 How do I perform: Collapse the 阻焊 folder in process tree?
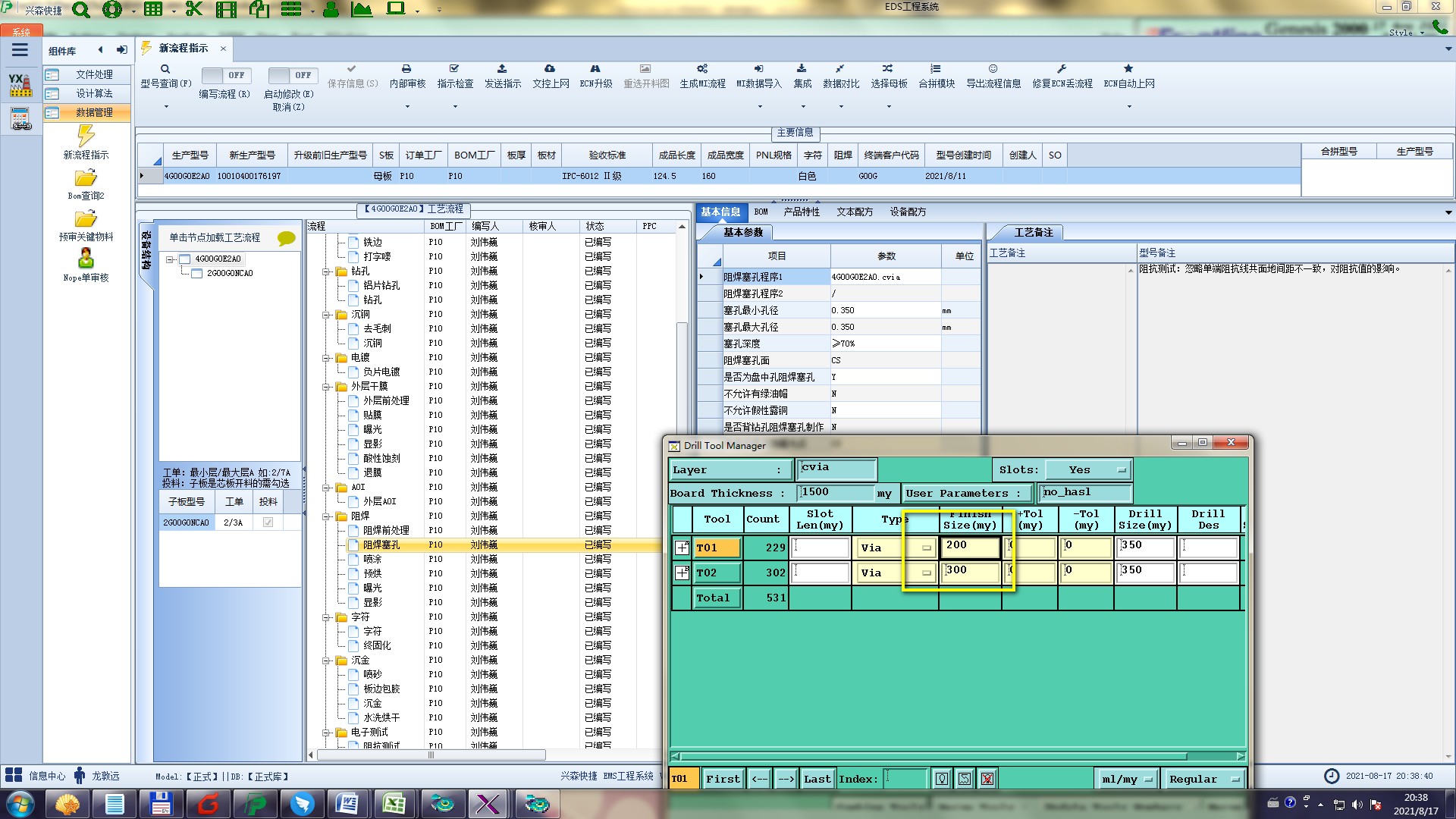[326, 516]
